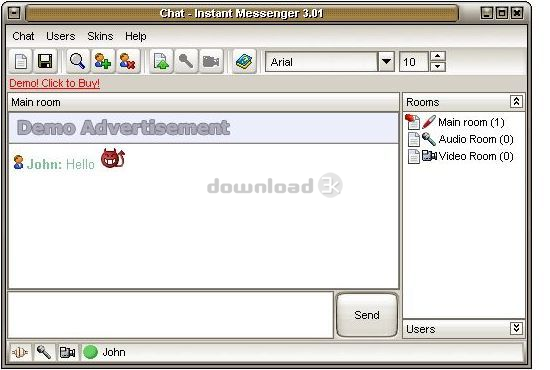The width and height of the screenshot is (550, 370).
Task: Click John's name in the status bar
Action: 114,352
